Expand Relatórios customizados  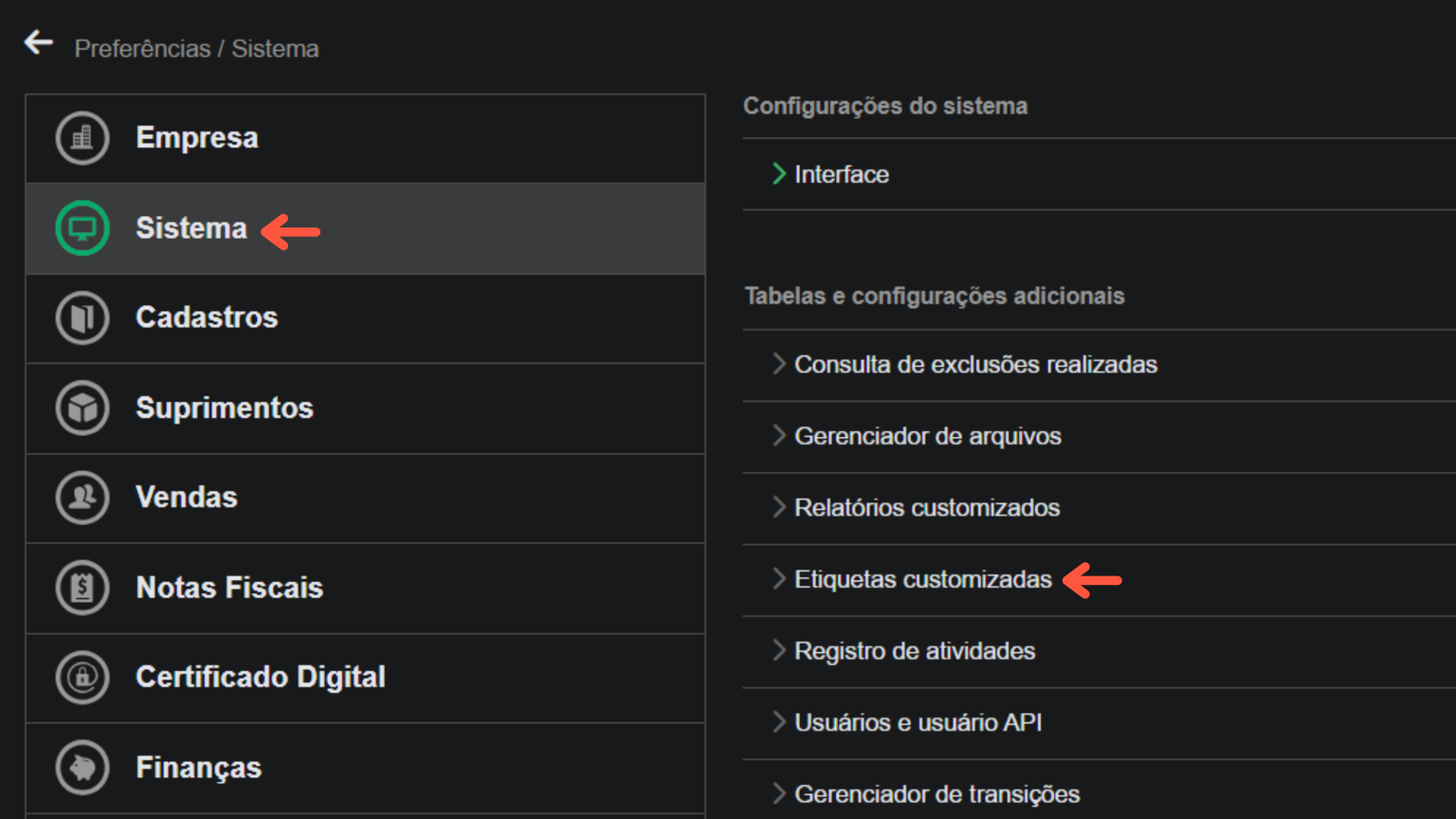point(927,507)
